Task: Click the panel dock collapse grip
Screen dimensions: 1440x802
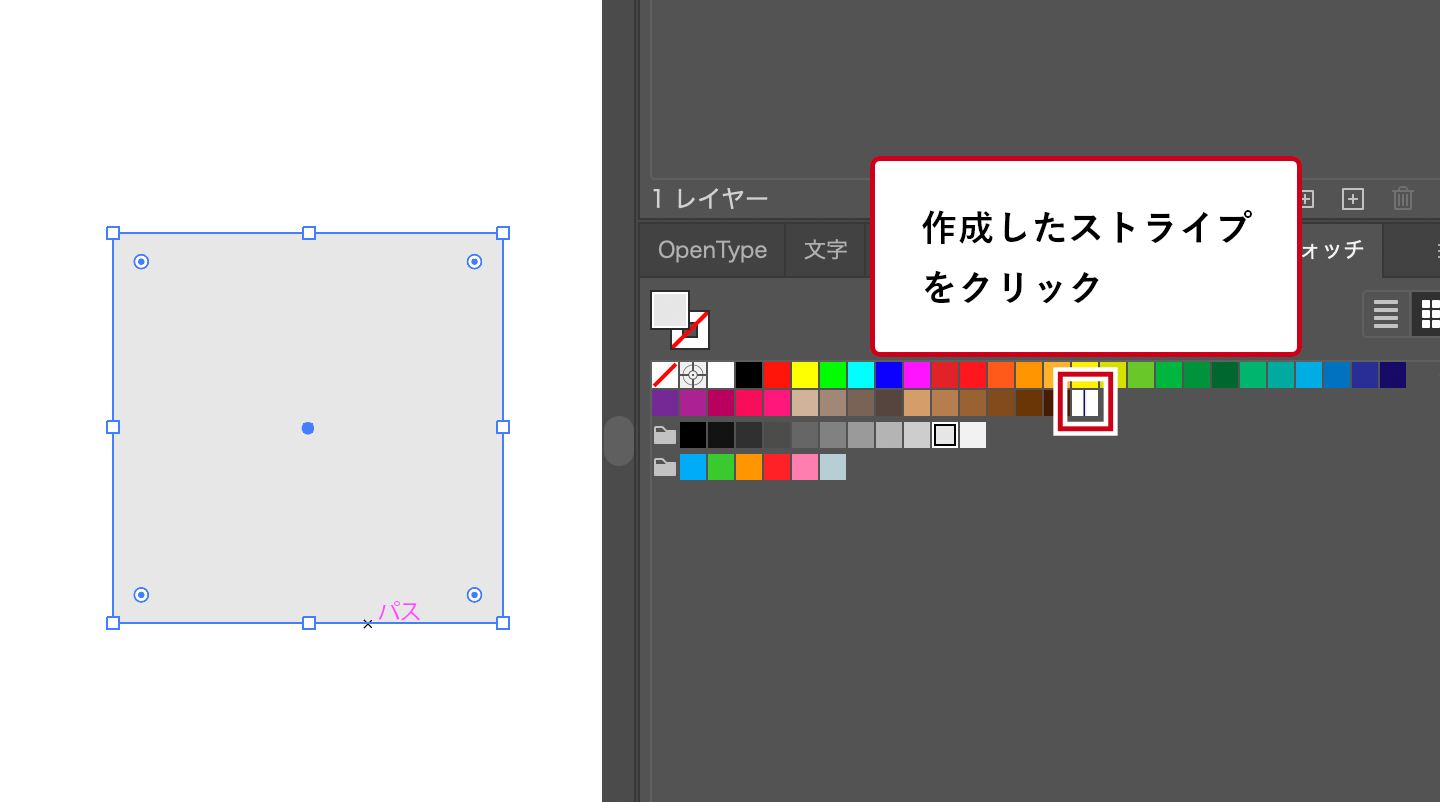Action: click(x=619, y=441)
